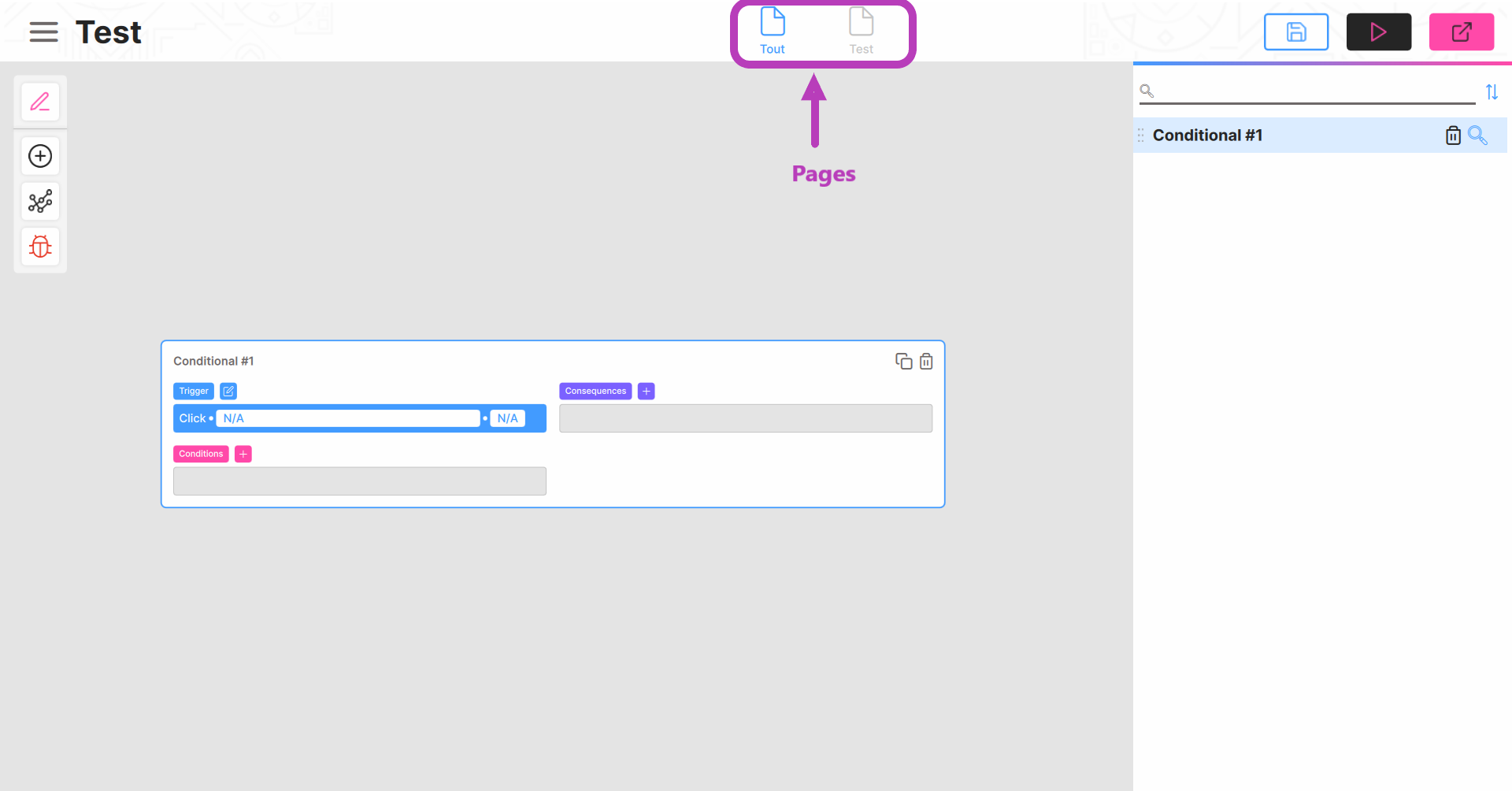Image resolution: width=1512 pixels, height=791 pixels.
Task: Open the node graph view icon
Action: click(40, 202)
